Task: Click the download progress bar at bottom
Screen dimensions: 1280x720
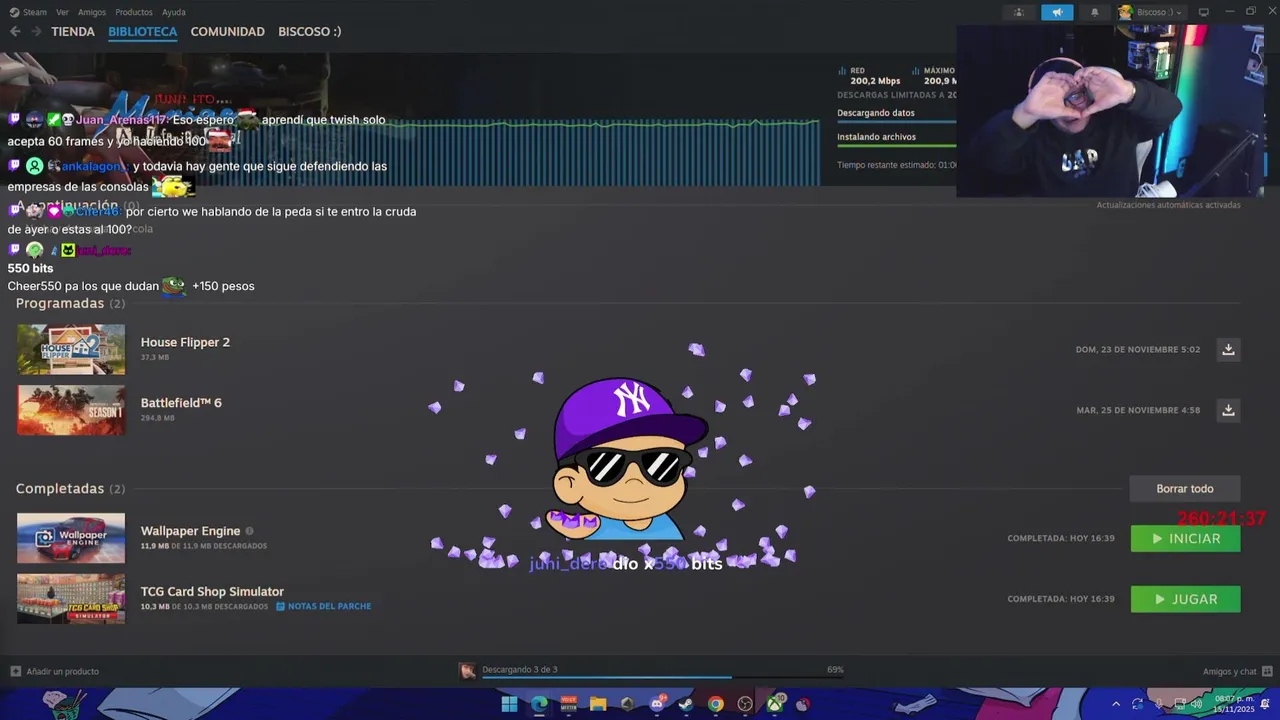Action: coord(663,678)
